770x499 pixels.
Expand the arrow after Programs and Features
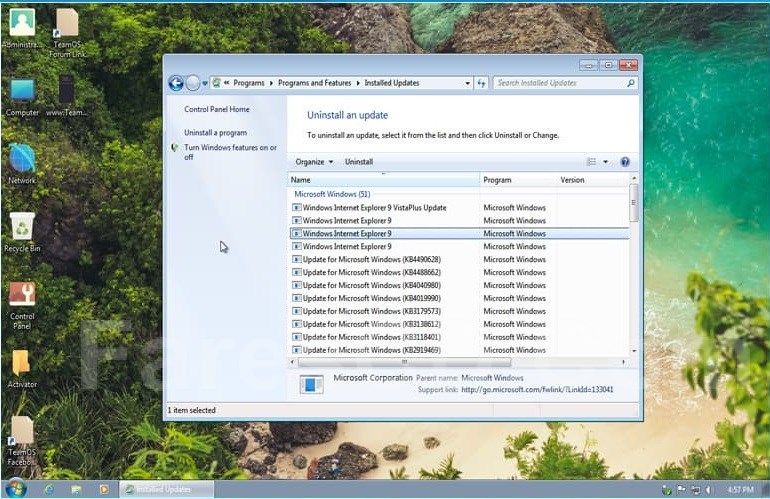(x=358, y=83)
